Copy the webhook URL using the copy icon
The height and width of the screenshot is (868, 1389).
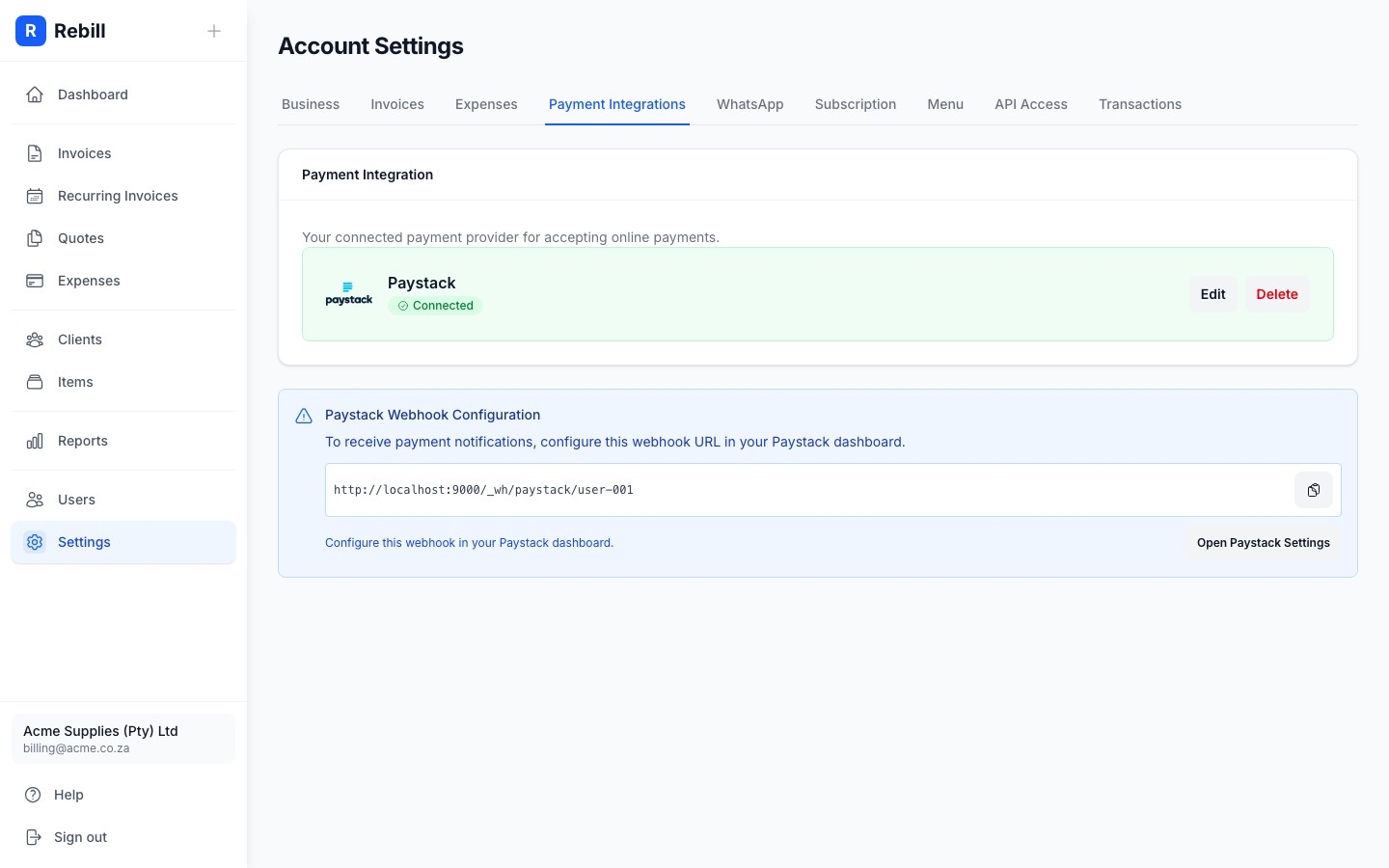click(x=1313, y=490)
